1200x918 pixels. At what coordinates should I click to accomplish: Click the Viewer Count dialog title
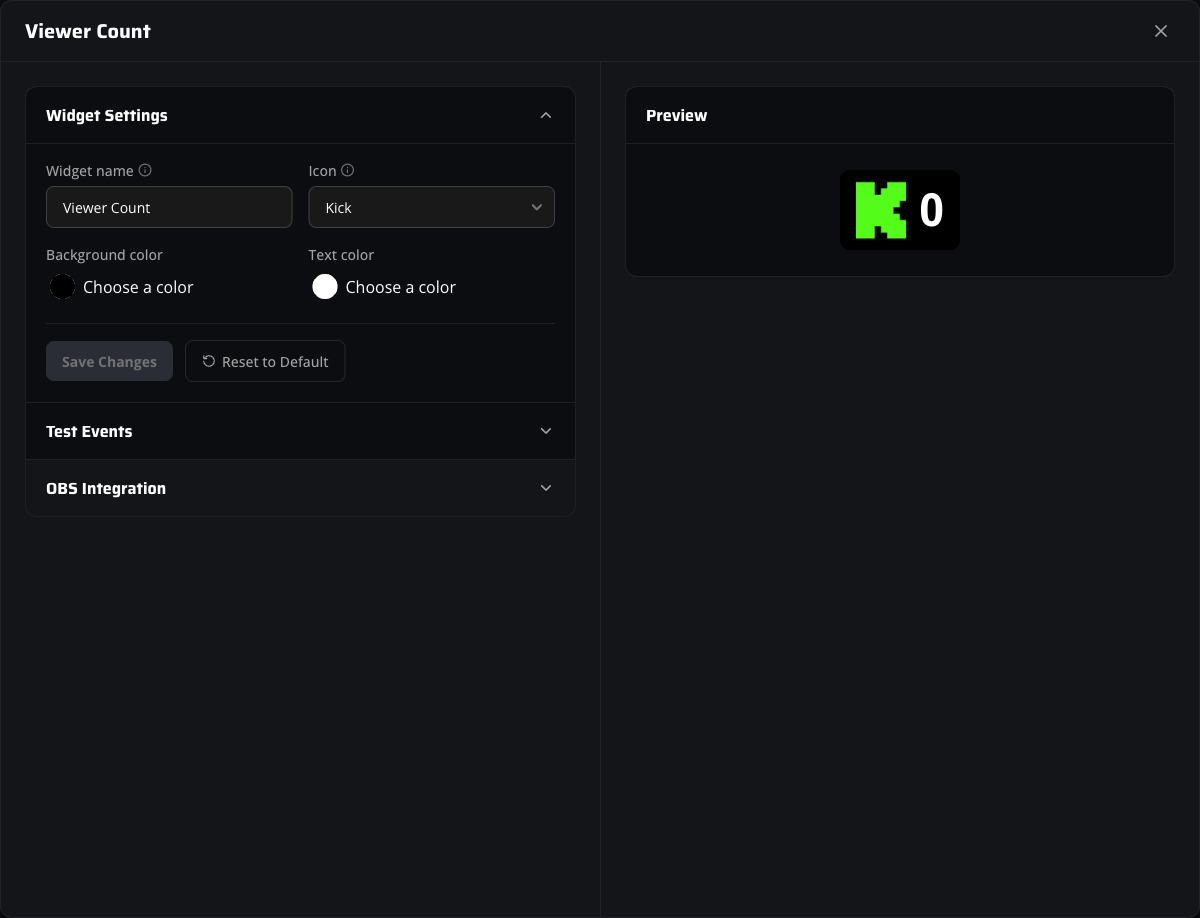pos(88,31)
